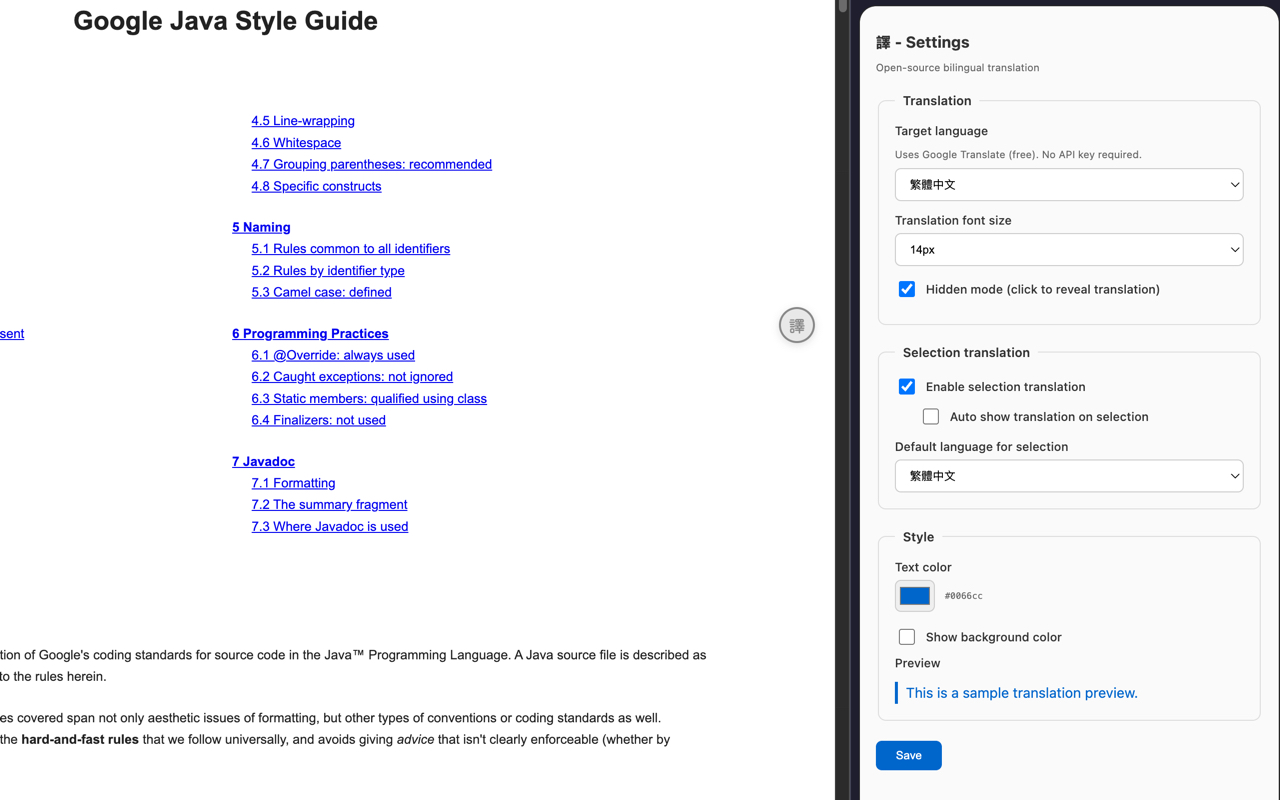The image size is (1280, 800).
Task: Open the Target language dropdown
Action: coord(1068,185)
